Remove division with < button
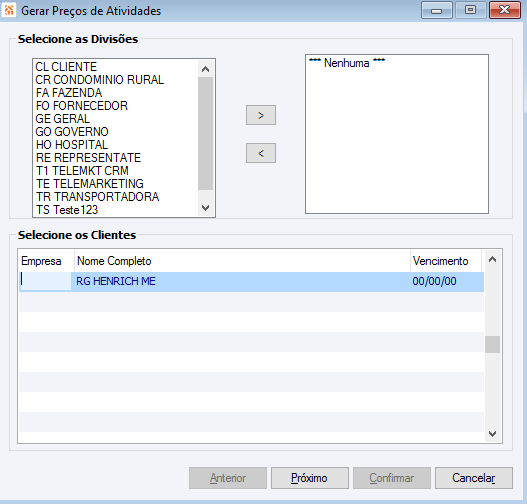 point(261,153)
